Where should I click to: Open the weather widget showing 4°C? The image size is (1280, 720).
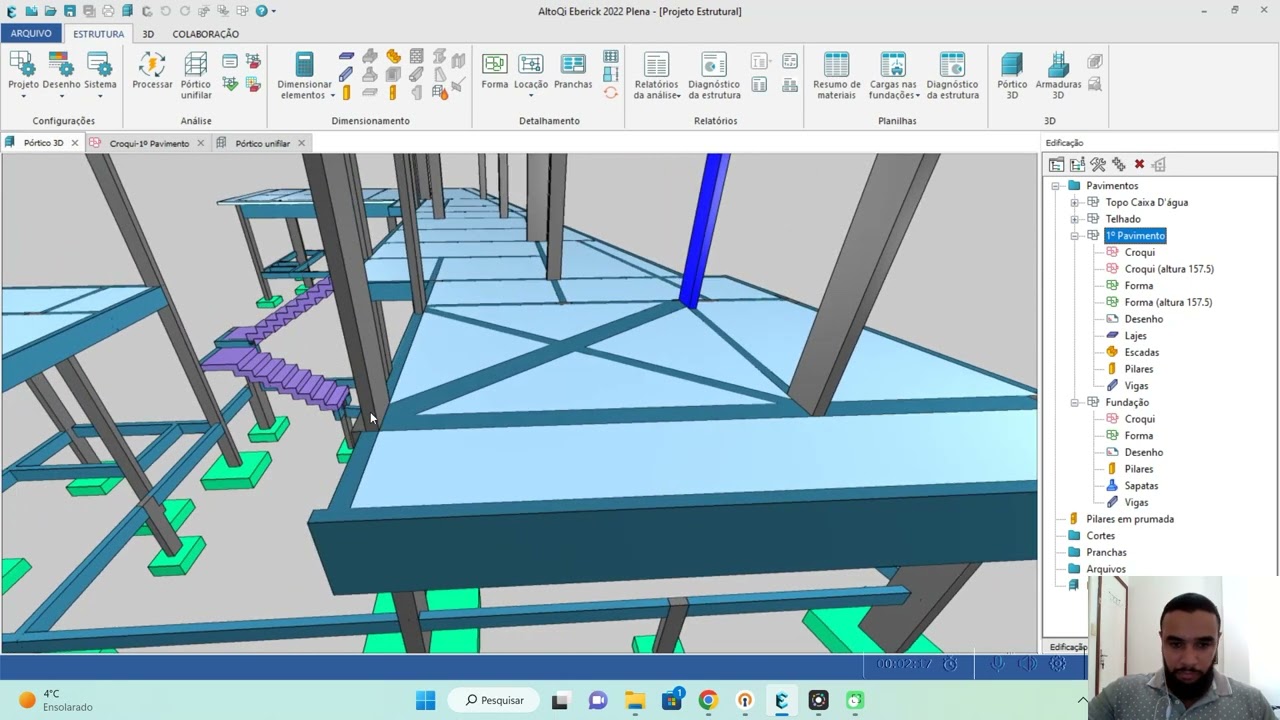[x=56, y=700]
